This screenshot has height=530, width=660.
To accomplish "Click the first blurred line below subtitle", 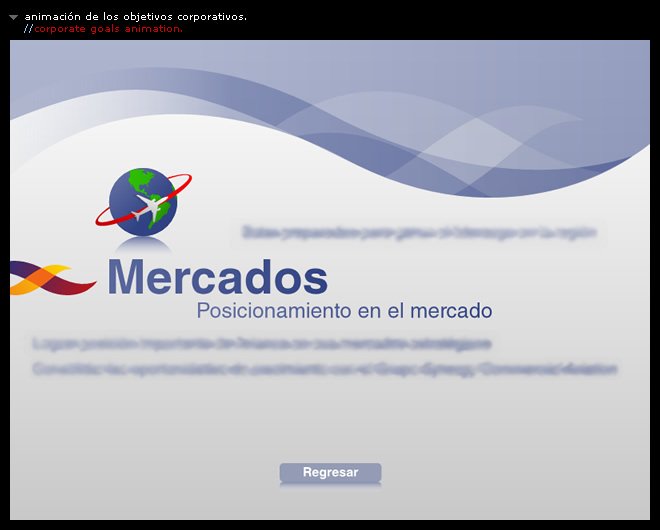I will [x=261, y=343].
